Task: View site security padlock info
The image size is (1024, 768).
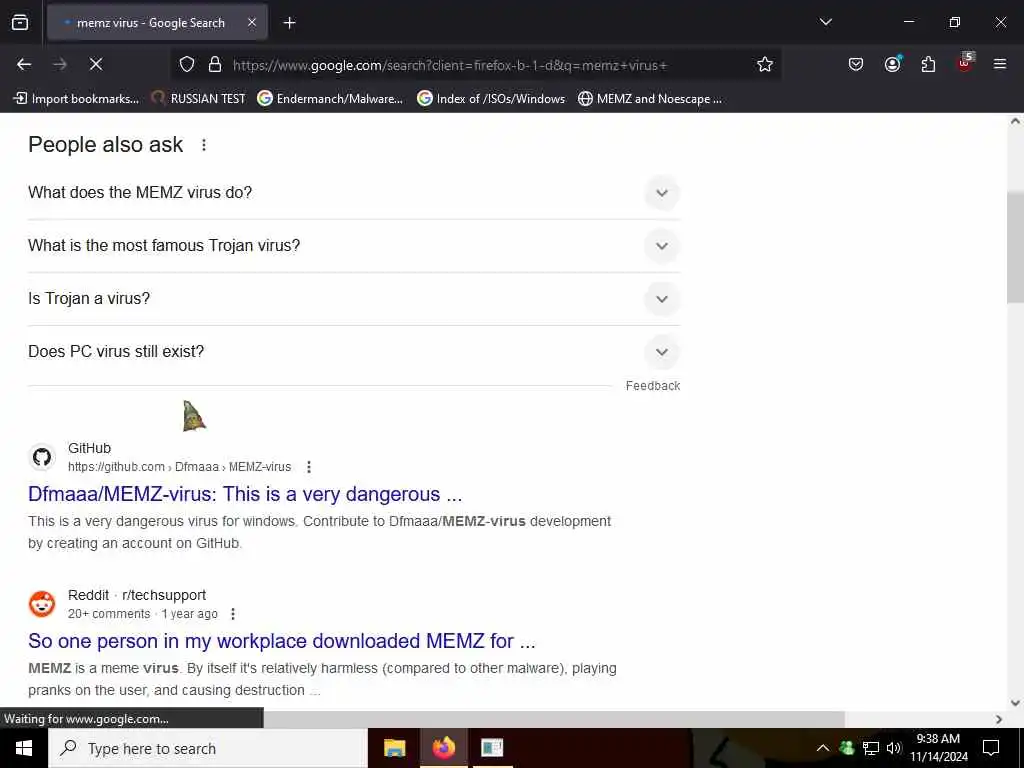Action: [215, 65]
